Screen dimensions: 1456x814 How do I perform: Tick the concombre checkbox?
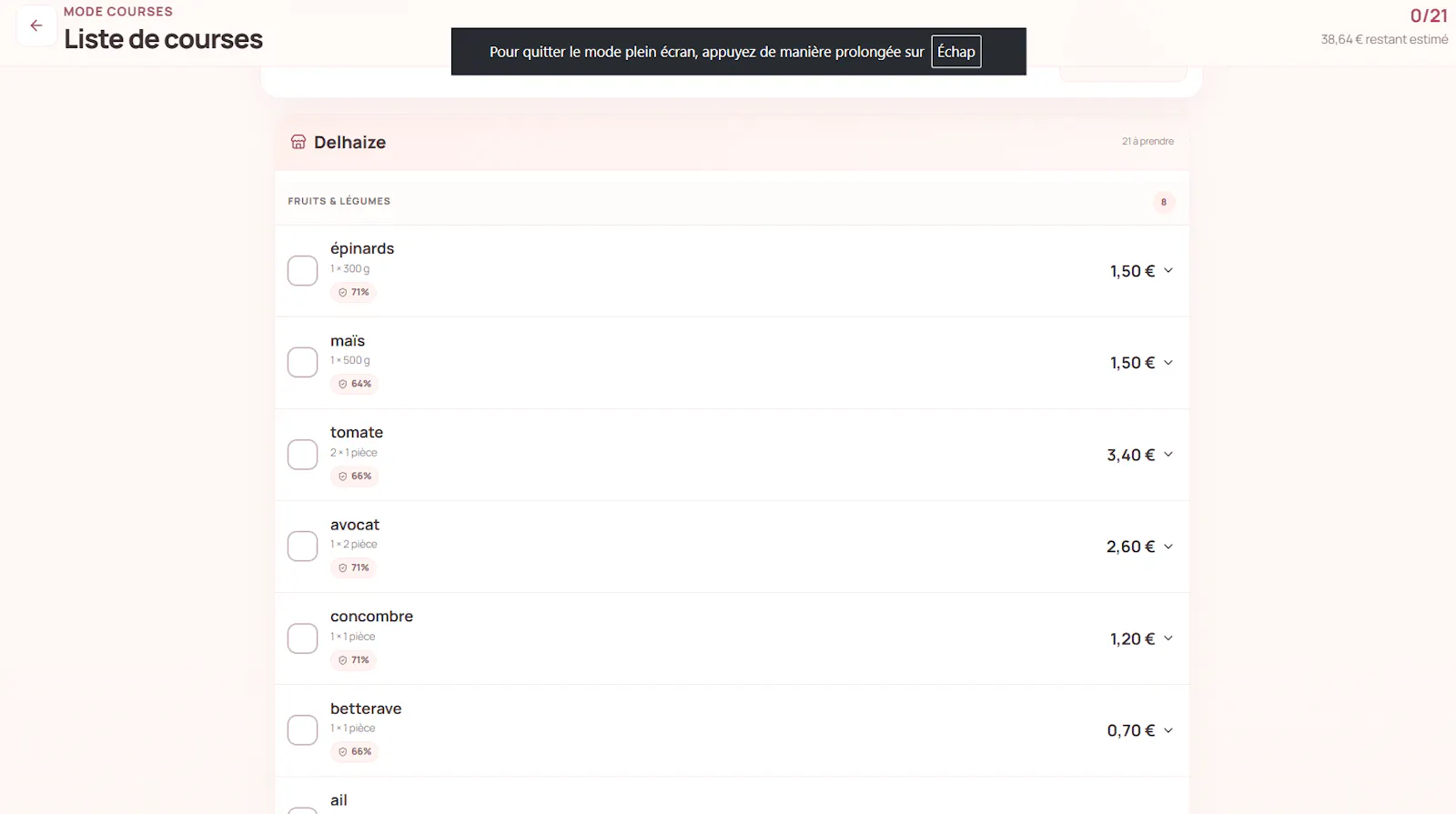pos(302,638)
